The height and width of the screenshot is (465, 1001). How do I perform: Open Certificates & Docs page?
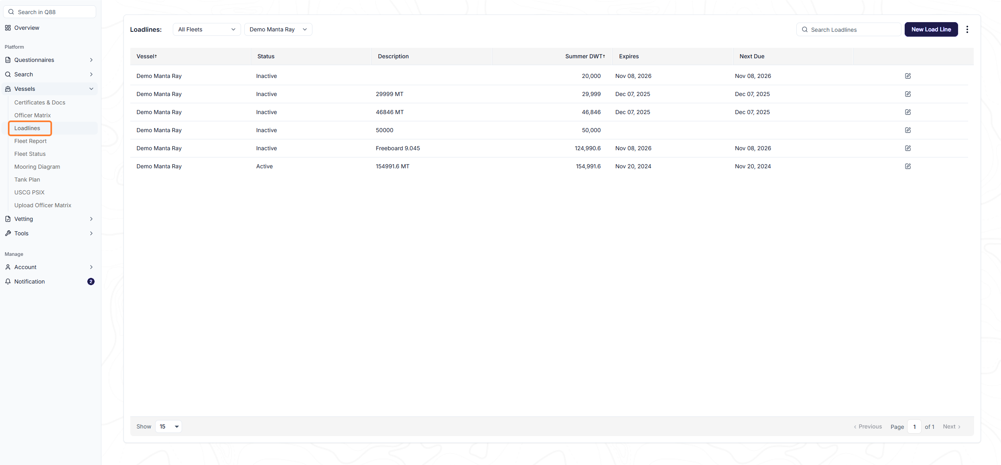click(40, 102)
